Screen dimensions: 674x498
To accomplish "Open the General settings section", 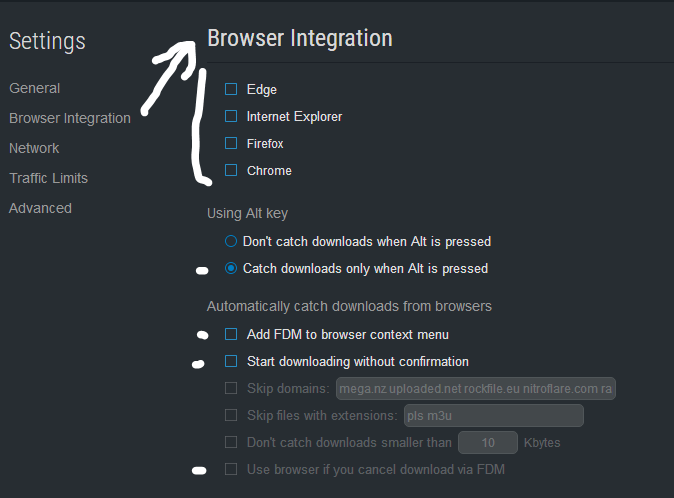I will click(x=34, y=88).
